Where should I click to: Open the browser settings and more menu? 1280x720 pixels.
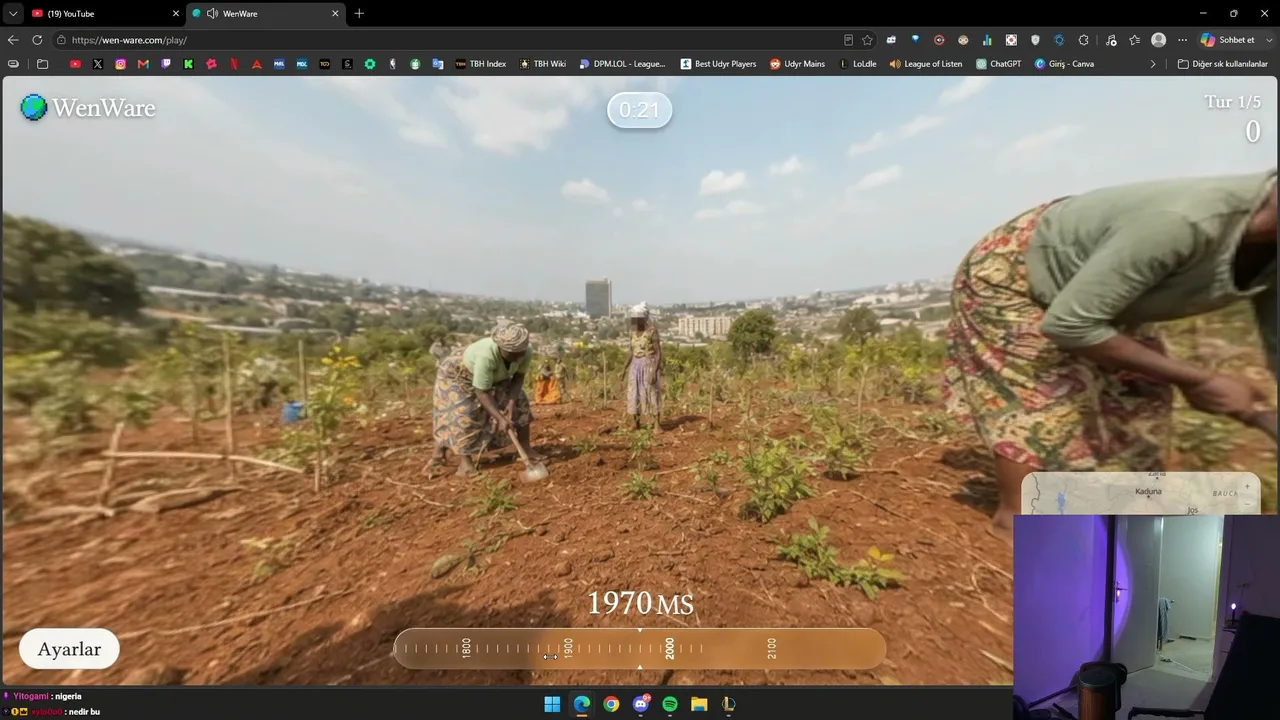click(1182, 40)
